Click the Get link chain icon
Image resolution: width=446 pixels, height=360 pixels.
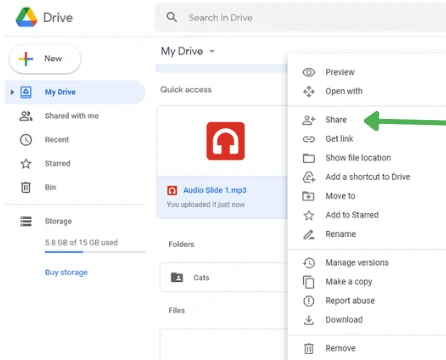click(x=309, y=139)
